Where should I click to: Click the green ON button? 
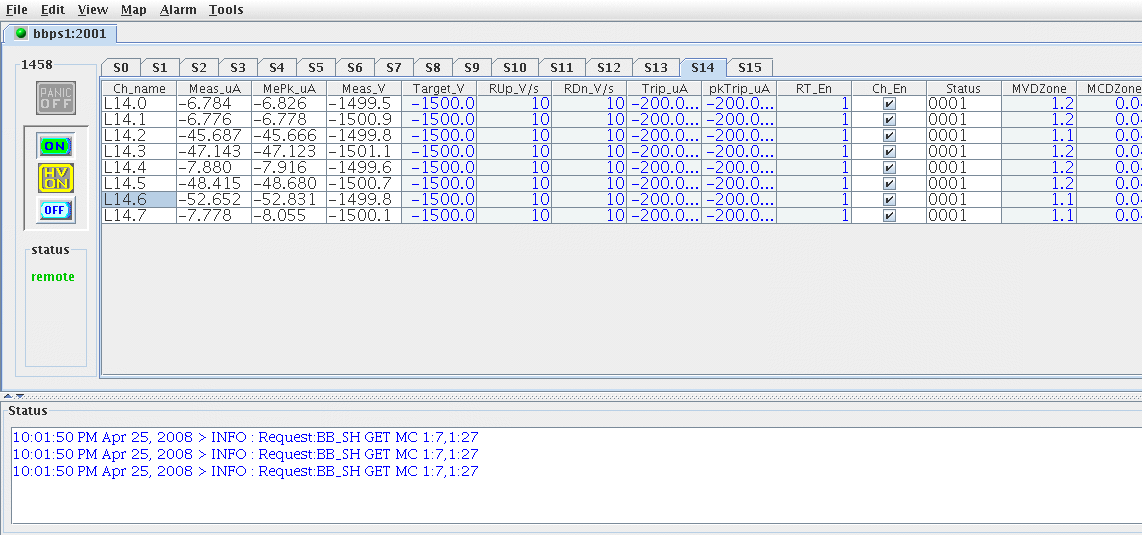(x=56, y=146)
